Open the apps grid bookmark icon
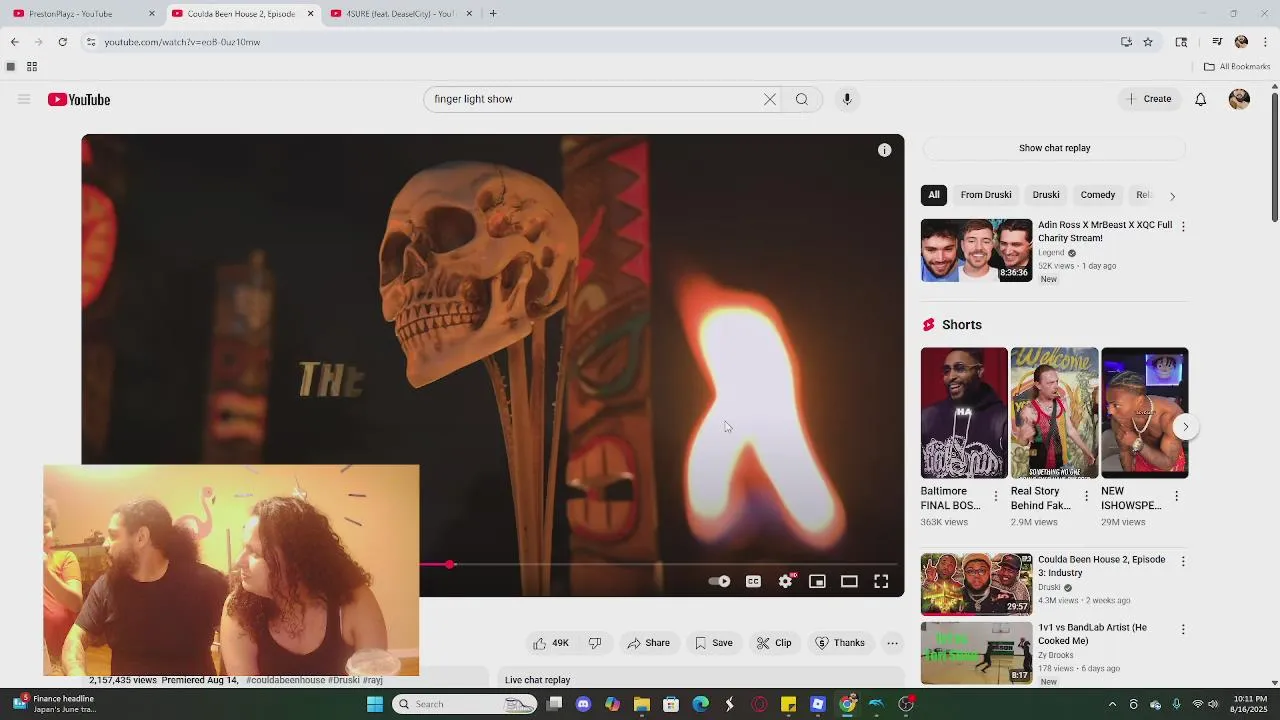Viewport: 1280px width, 720px height. [32, 67]
